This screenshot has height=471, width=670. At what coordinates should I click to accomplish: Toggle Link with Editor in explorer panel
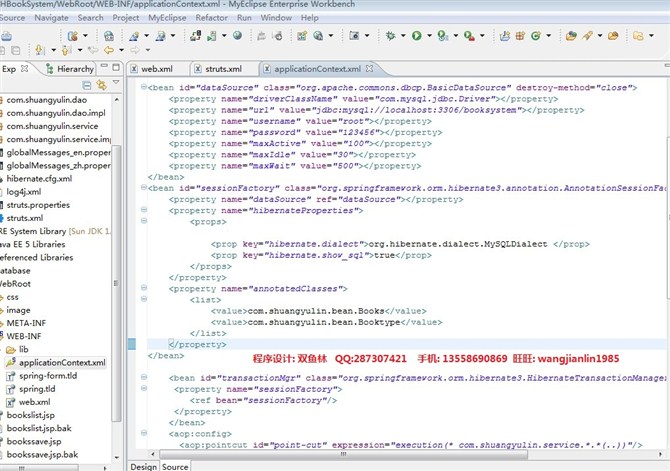(102, 85)
